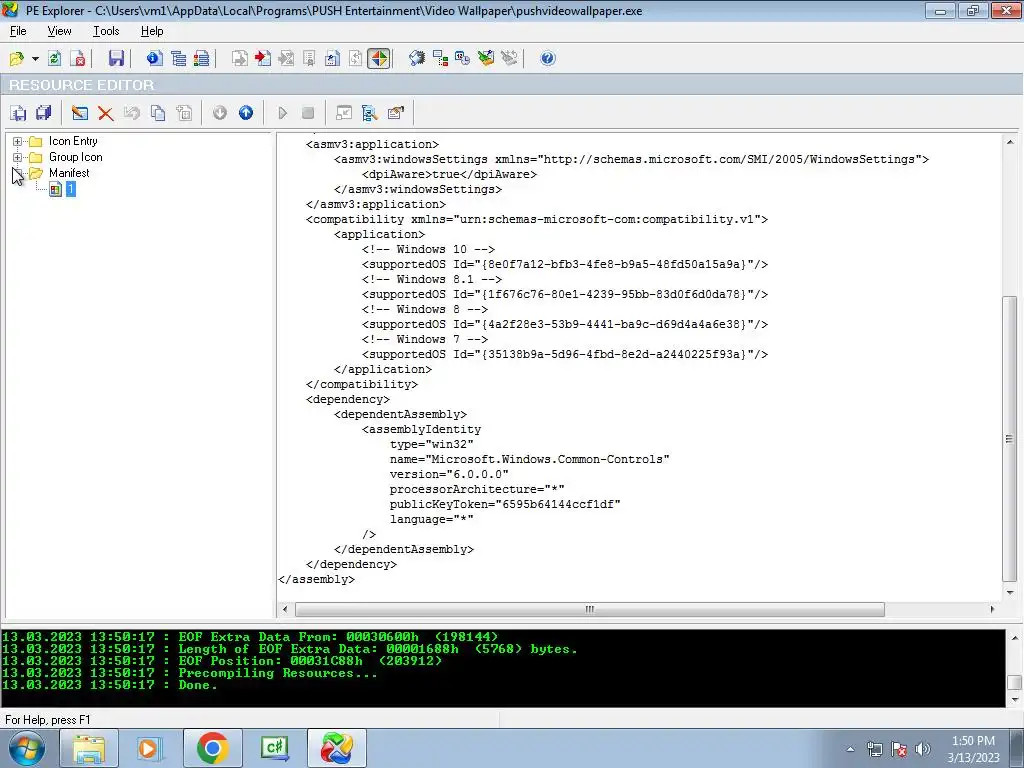Delete the resource with the red X icon
The height and width of the screenshot is (768, 1024).
point(105,113)
